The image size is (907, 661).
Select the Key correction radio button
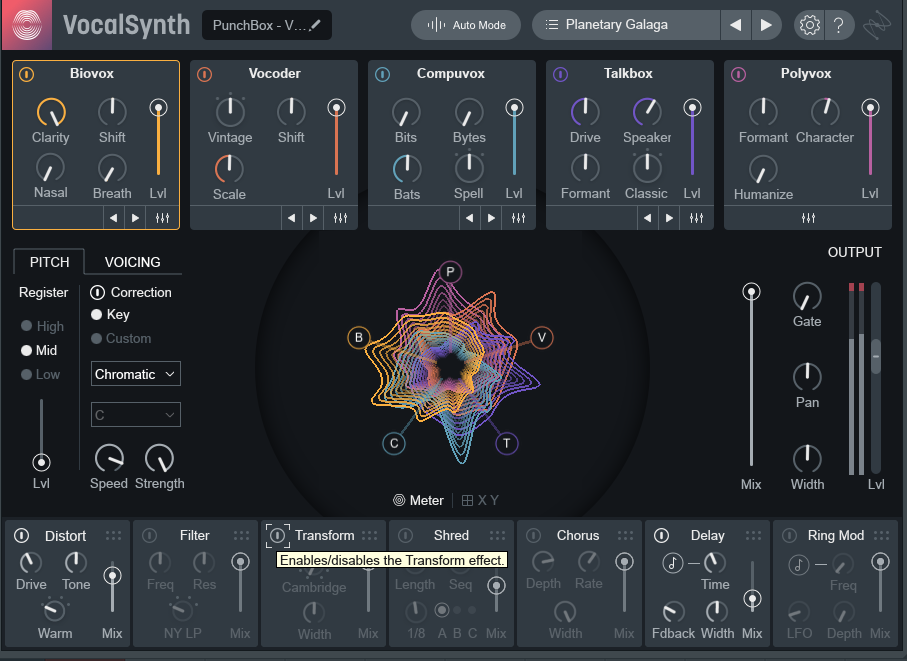97,314
